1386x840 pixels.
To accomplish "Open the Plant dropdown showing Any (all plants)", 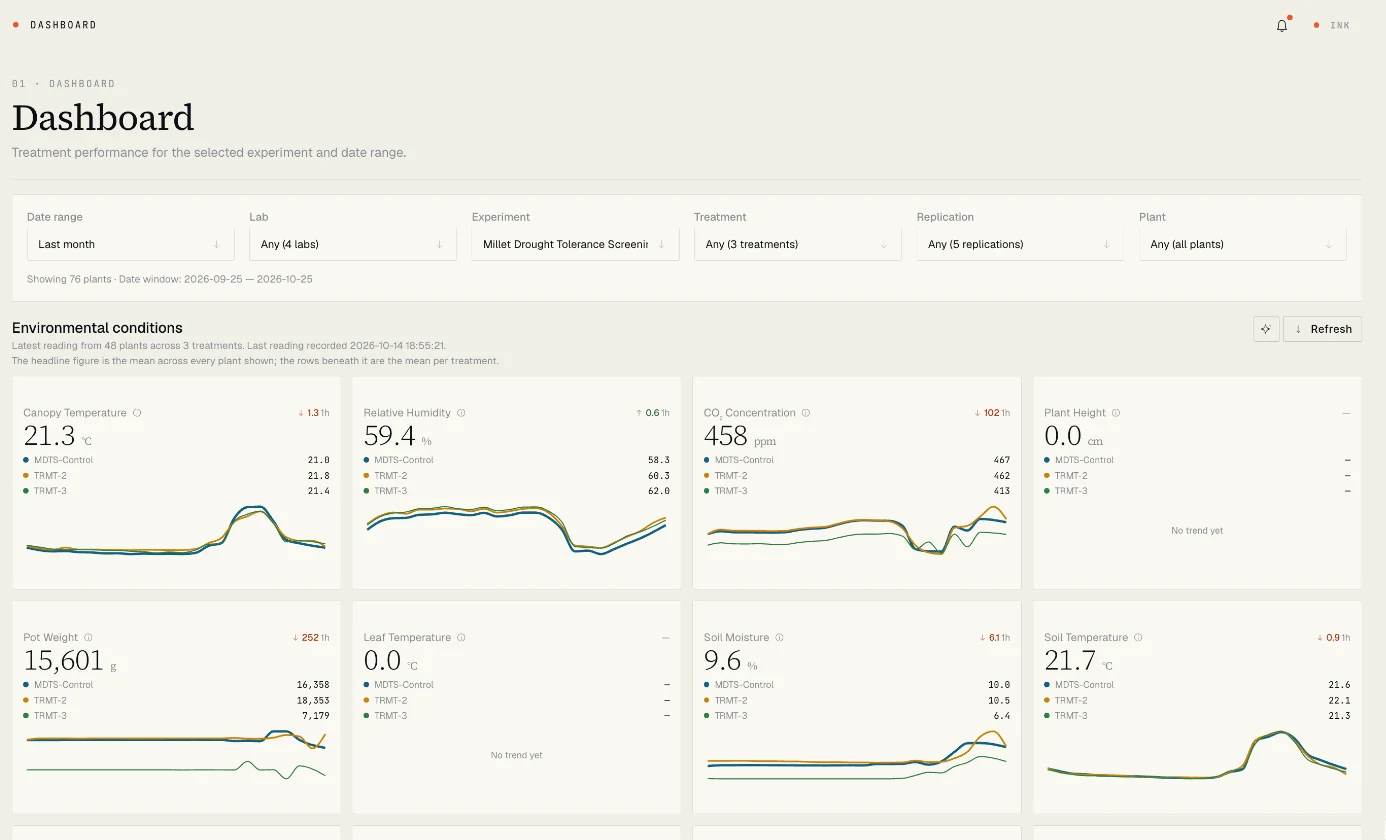I will tap(1243, 244).
